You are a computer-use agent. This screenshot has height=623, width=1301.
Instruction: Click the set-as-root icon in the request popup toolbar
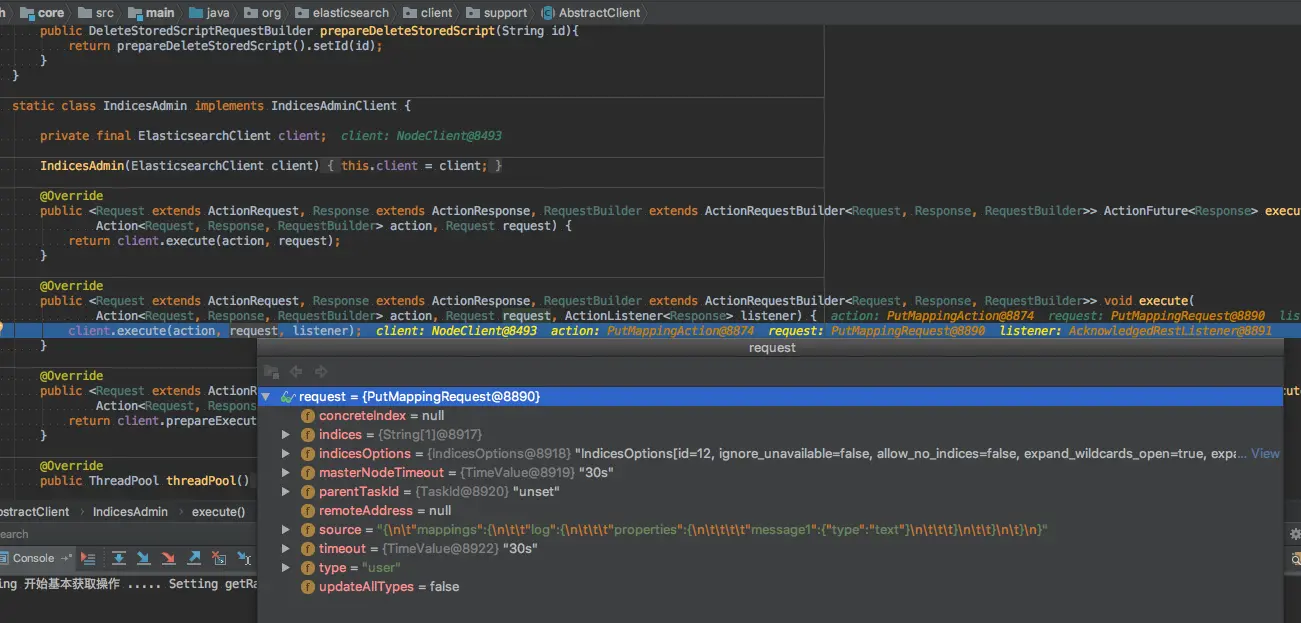coord(271,371)
